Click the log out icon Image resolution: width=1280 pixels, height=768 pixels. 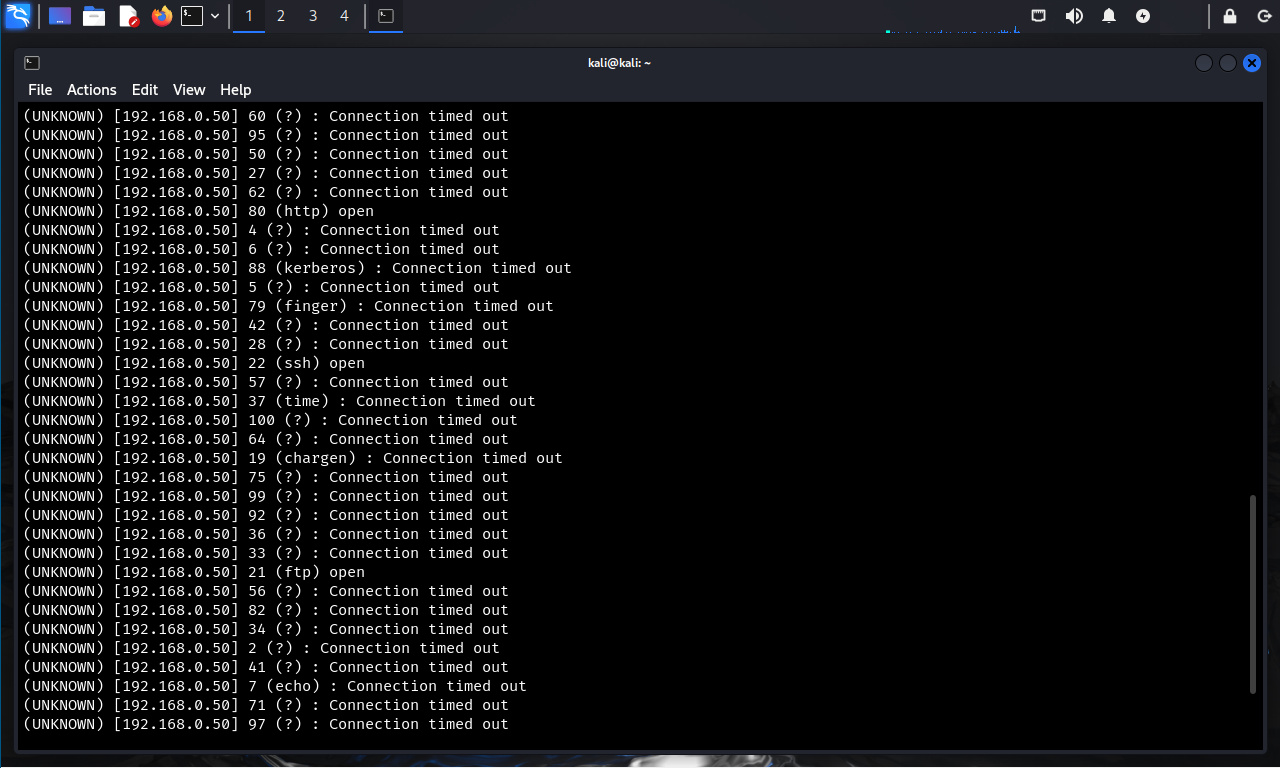pyautogui.click(x=1262, y=16)
